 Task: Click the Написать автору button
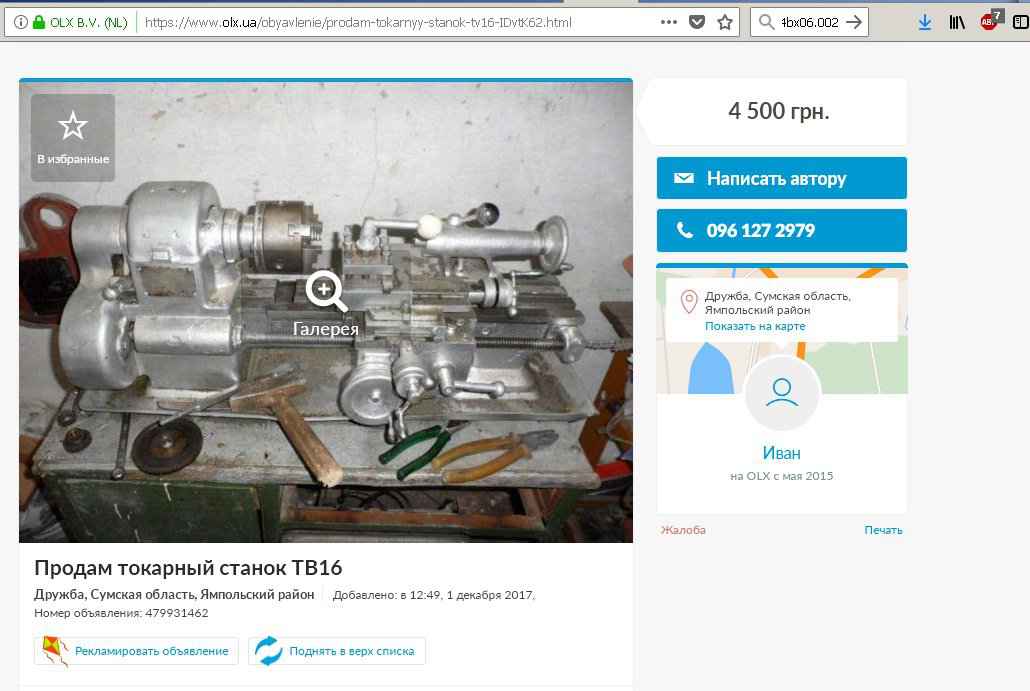click(782, 178)
